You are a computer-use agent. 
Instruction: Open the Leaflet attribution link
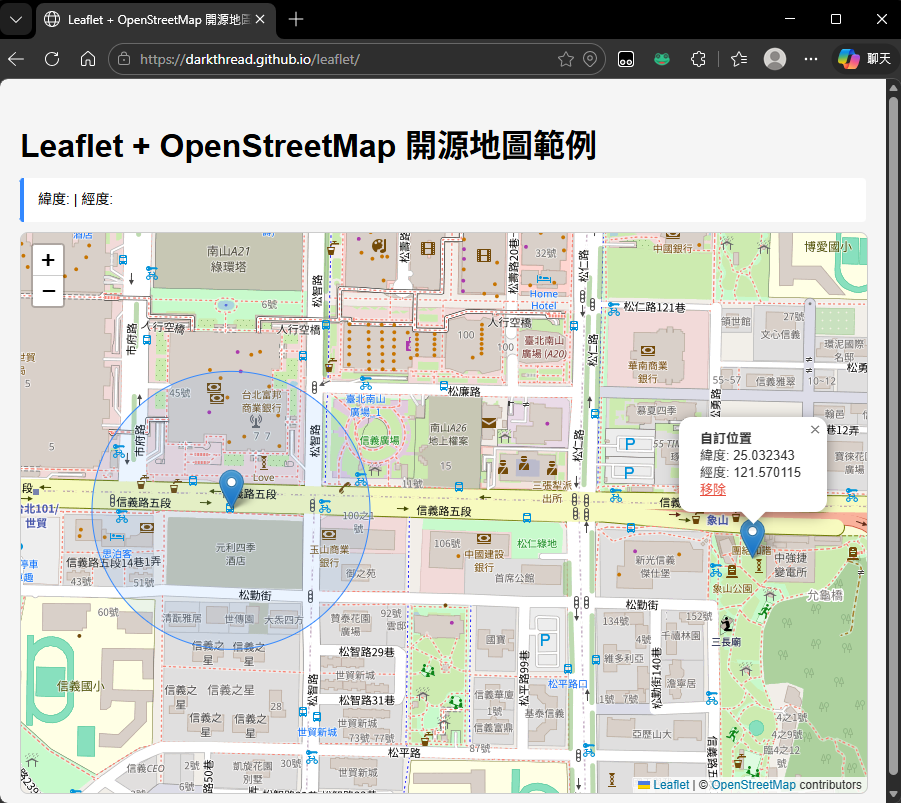(x=671, y=785)
